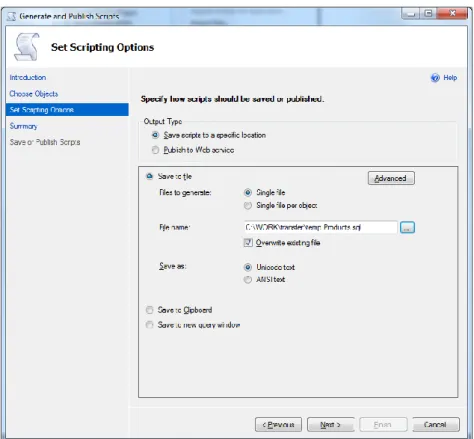Screen dimensions: 474x439
Task: Click the wizard icon in title bar
Action: [11, 16]
